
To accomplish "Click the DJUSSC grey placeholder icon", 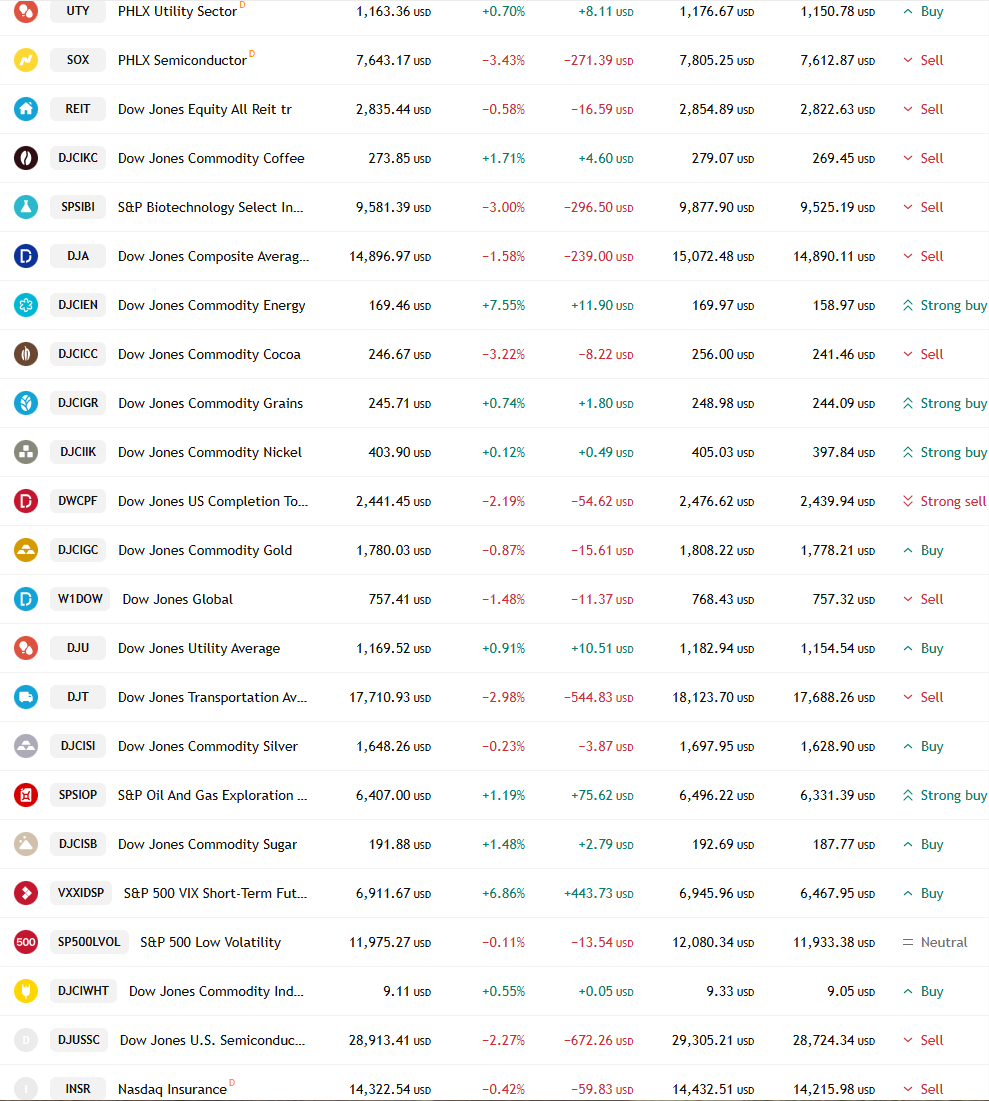I will tap(26, 1040).
